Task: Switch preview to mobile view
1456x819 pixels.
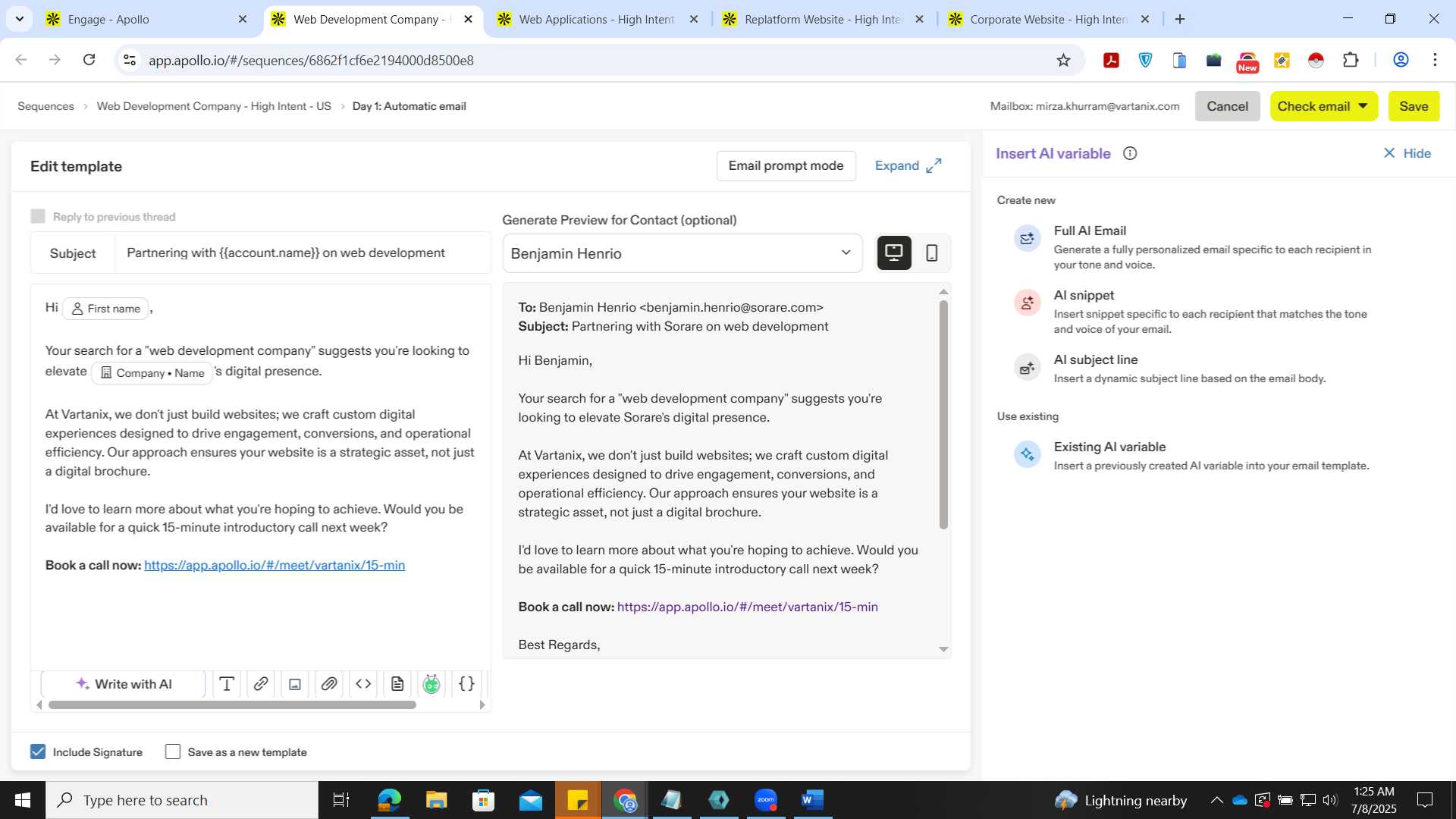Action: (932, 253)
